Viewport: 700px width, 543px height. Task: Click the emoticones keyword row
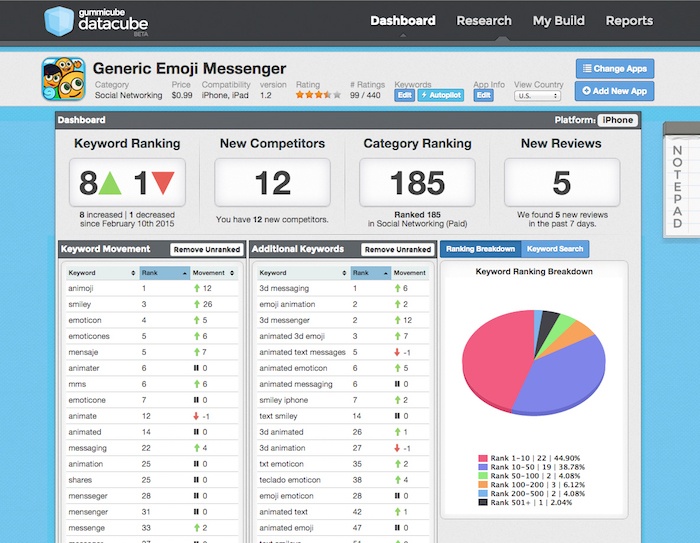[152, 336]
